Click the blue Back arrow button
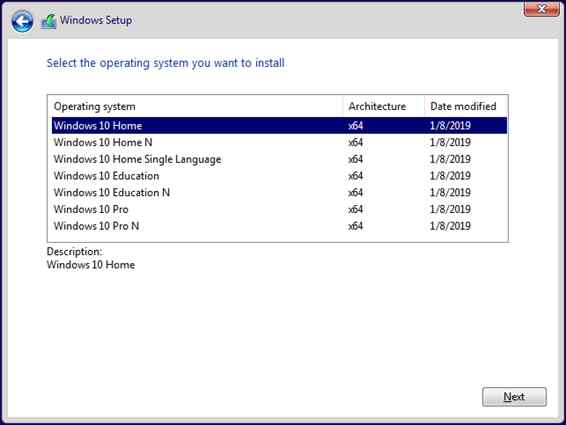The height and width of the screenshot is (425, 566). point(22,21)
